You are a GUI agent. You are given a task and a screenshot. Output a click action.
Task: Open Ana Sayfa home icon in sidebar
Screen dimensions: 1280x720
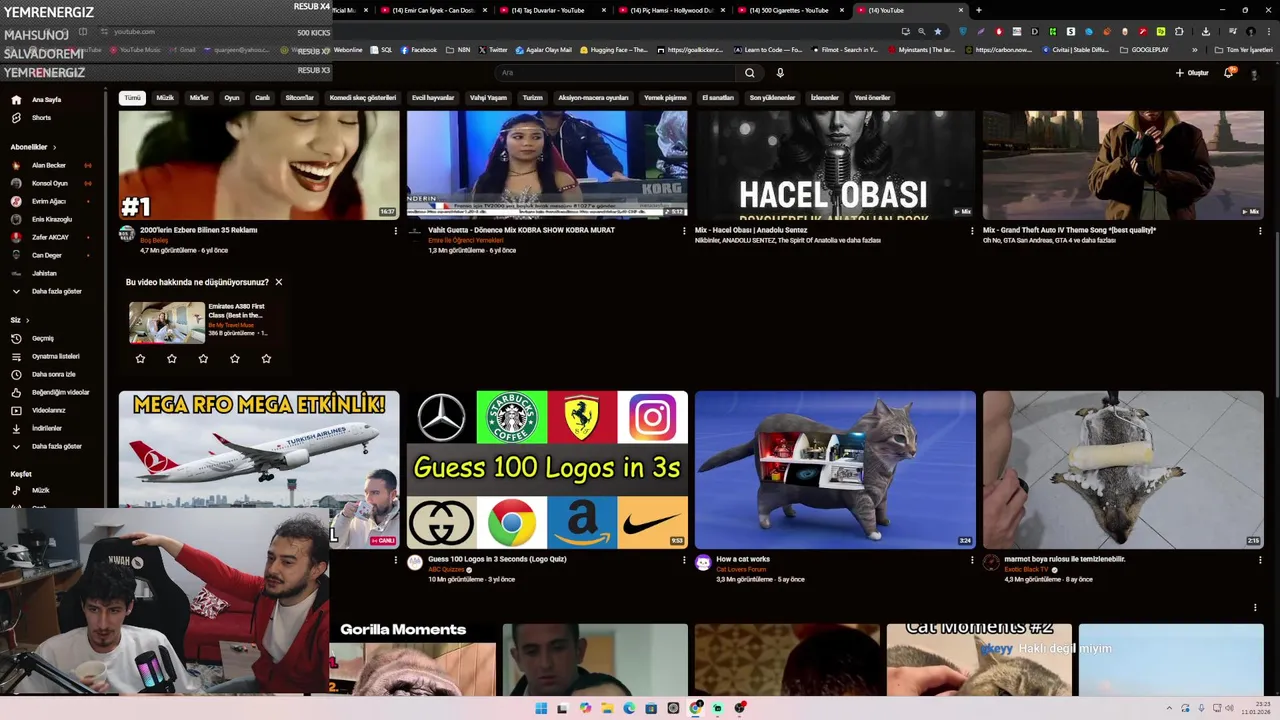16,100
